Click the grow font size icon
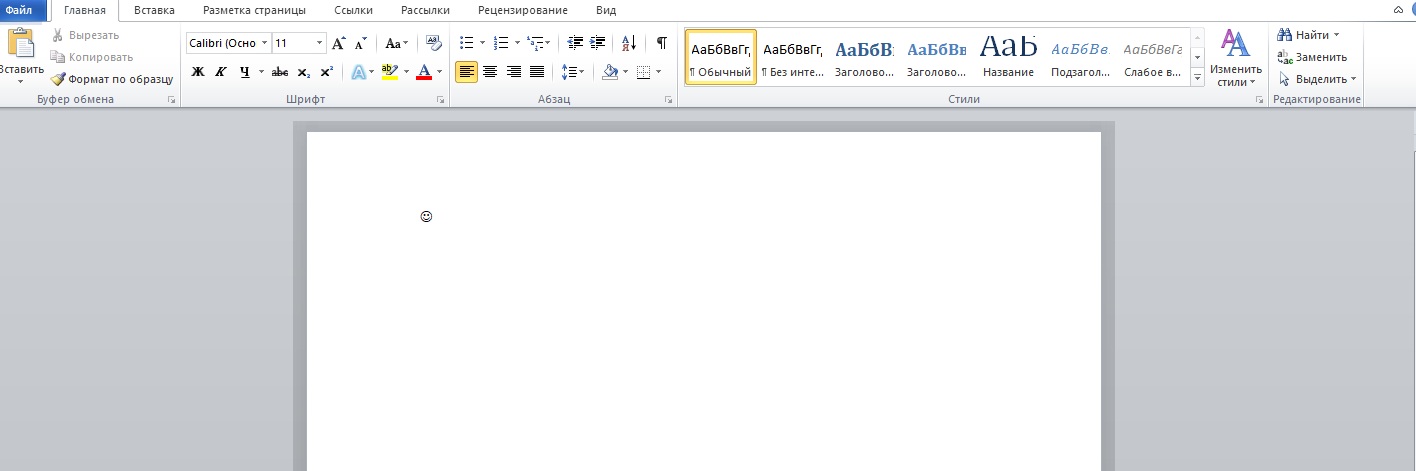 pyautogui.click(x=338, y=43)
